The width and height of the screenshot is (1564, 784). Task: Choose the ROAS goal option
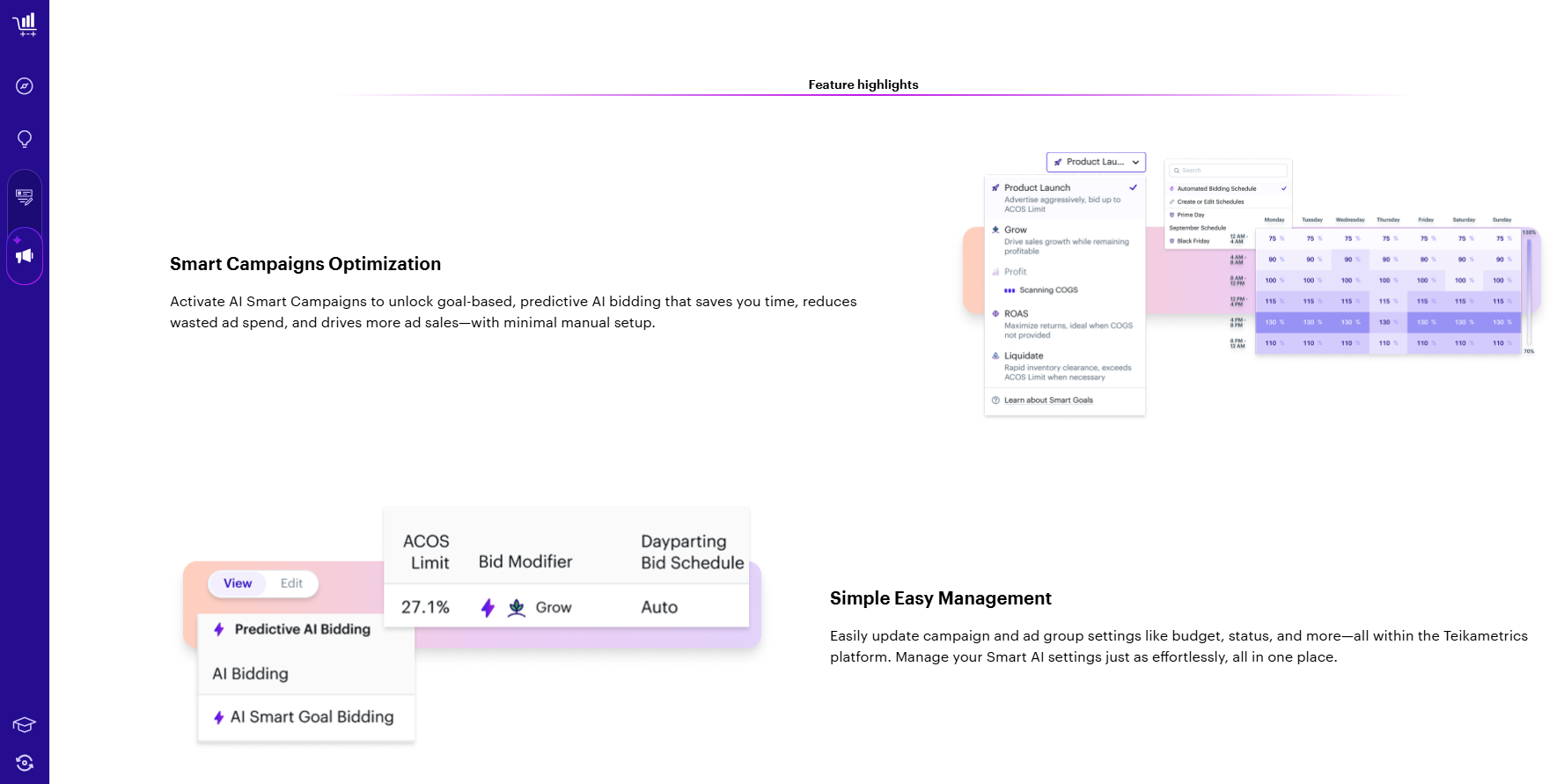point(1065,324)
